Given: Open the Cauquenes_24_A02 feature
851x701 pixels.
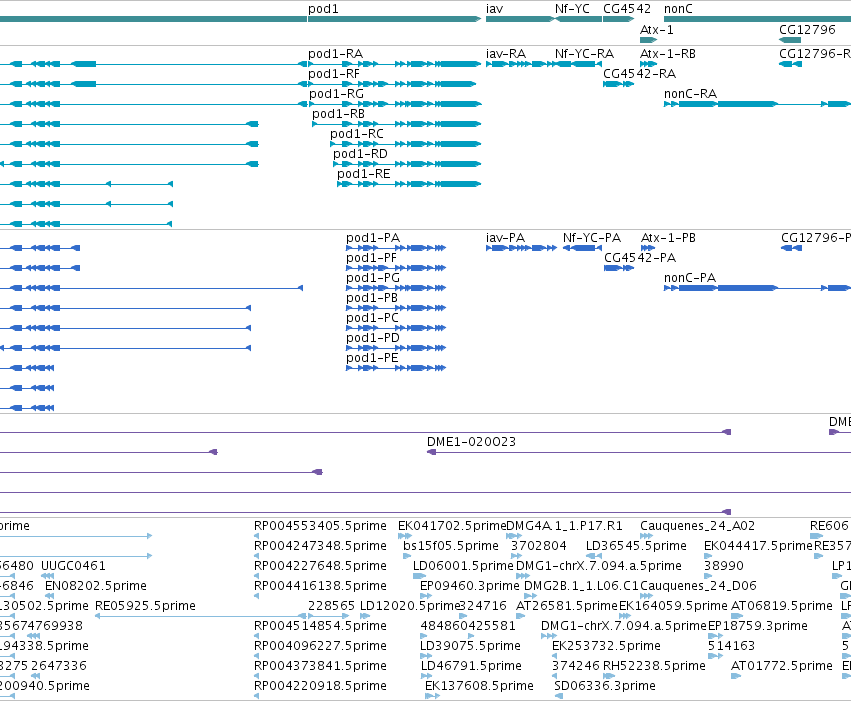Looking at the screenshot, I should point(697,526).
